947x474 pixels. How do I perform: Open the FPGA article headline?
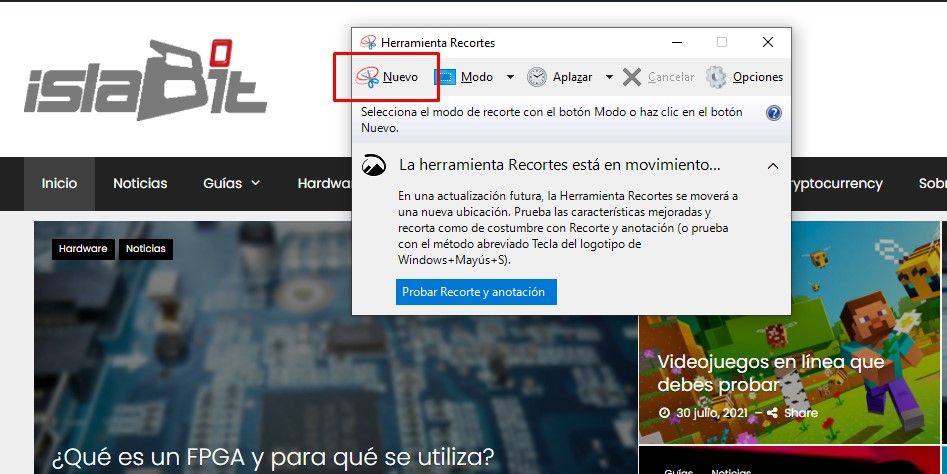point(273,458)
